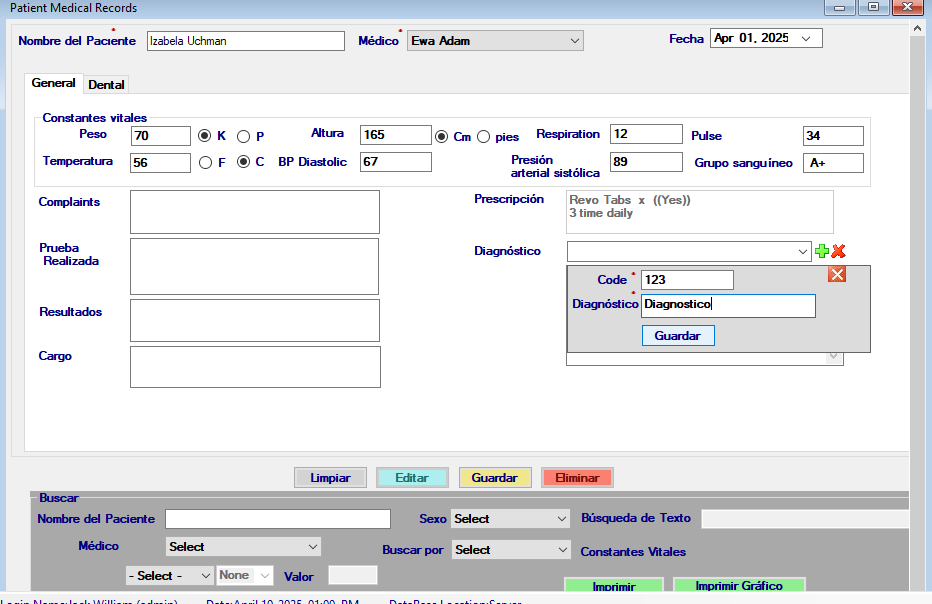932x604 pixels.
Task: Click the Complaints text box
Action: [x=255, y=212]
